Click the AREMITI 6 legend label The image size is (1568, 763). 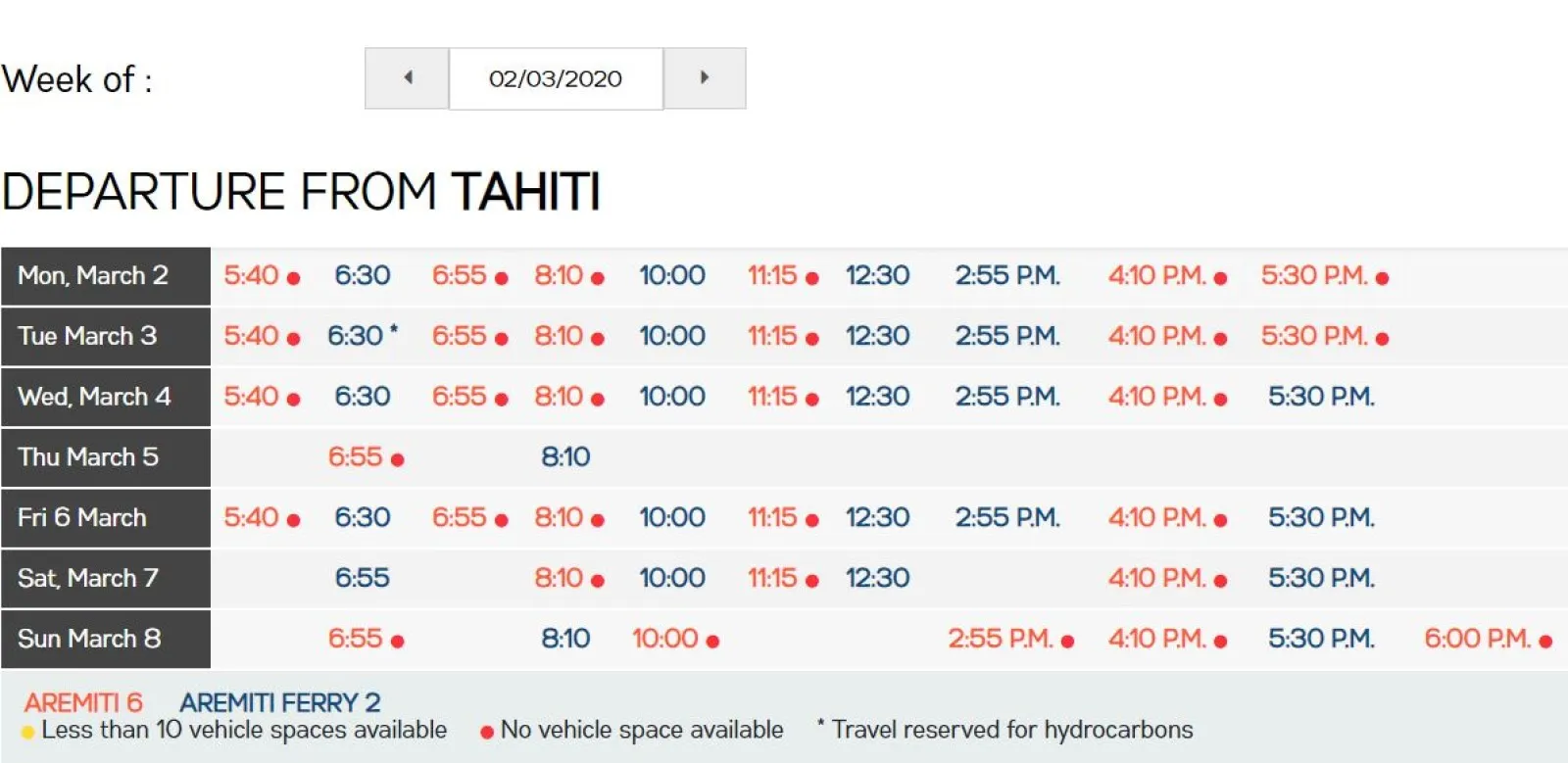coord(83,702)
